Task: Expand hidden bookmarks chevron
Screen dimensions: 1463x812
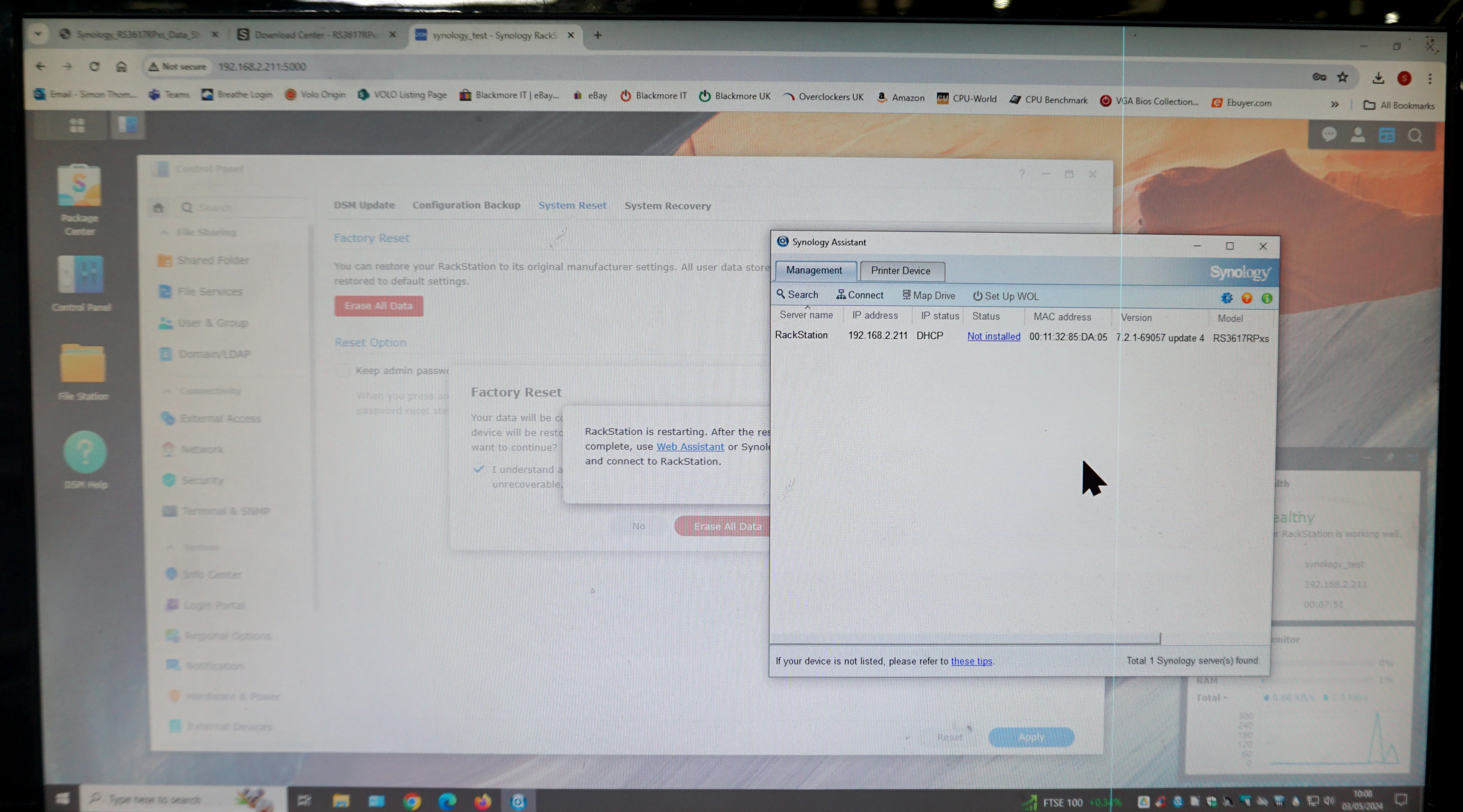Action: click(1335, 104)
